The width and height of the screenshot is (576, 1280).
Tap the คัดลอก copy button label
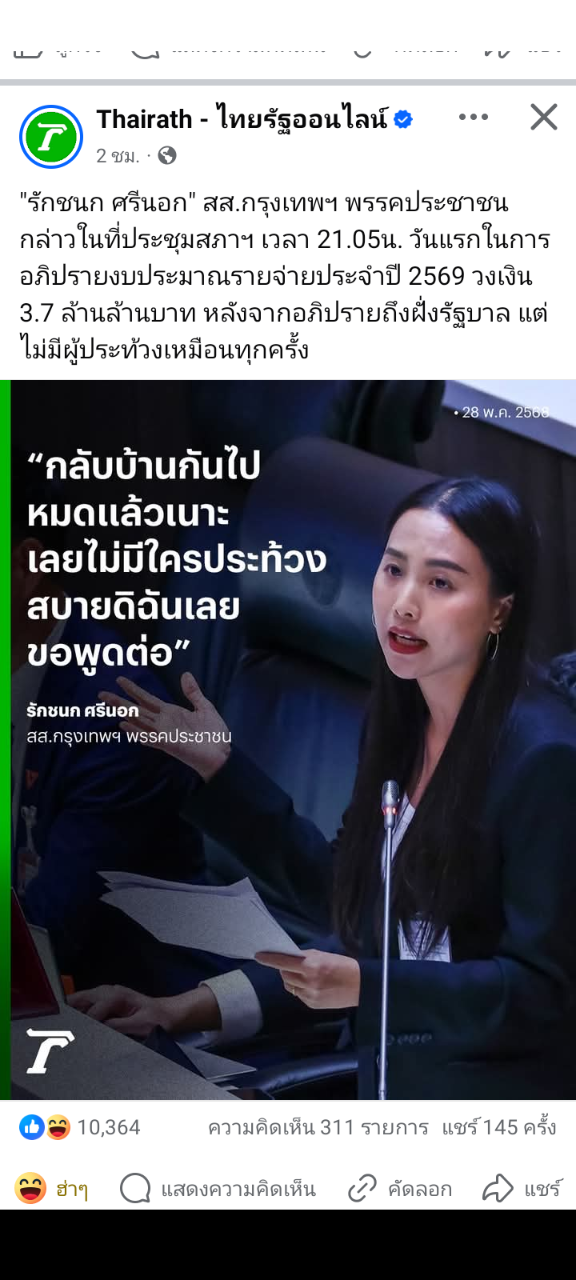[x=420, y=1189]
